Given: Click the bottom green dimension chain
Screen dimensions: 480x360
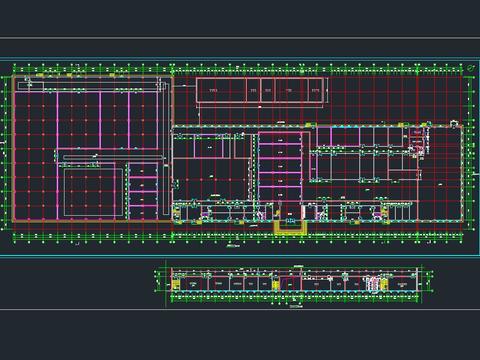Looking at the screenshot, I should (x=239, y=237).
